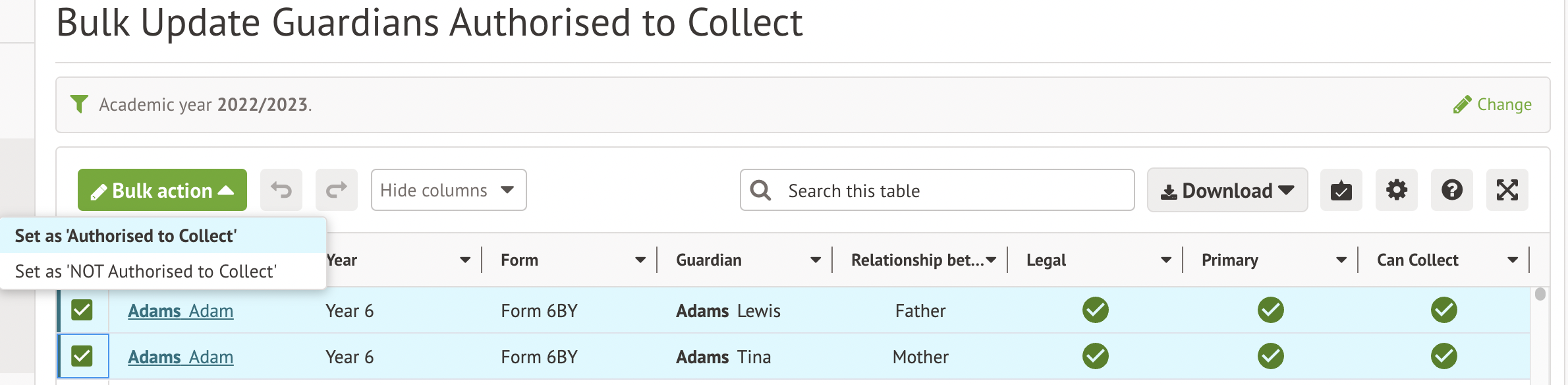Open Adams Adam student link in first row

coord(181,311)
